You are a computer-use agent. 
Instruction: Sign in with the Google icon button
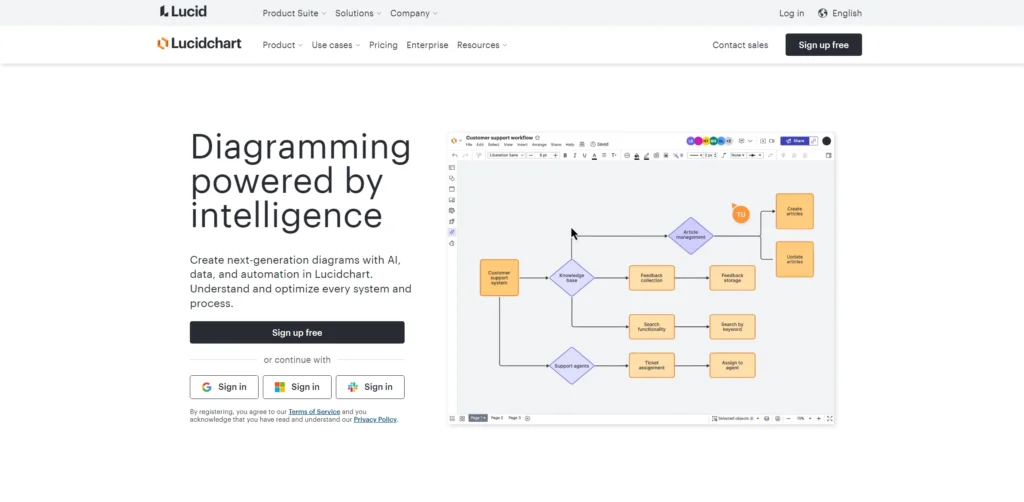tap(224, 387)
